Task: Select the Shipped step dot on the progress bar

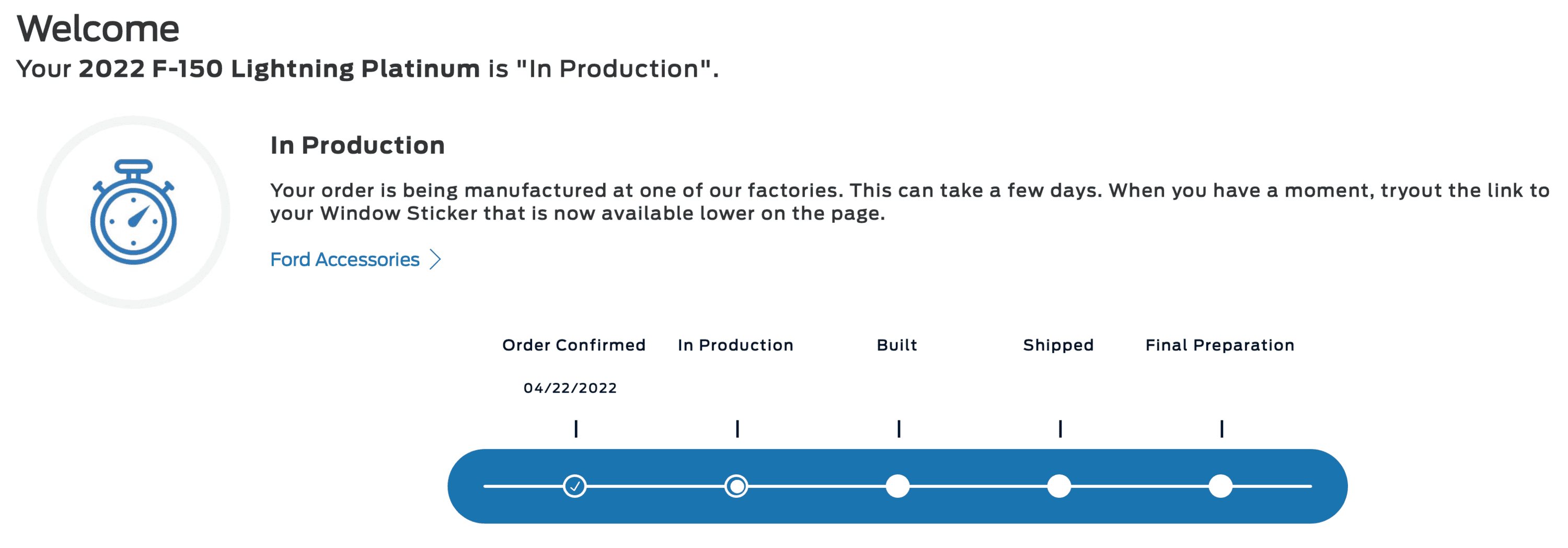Action: coord(1058,486)
